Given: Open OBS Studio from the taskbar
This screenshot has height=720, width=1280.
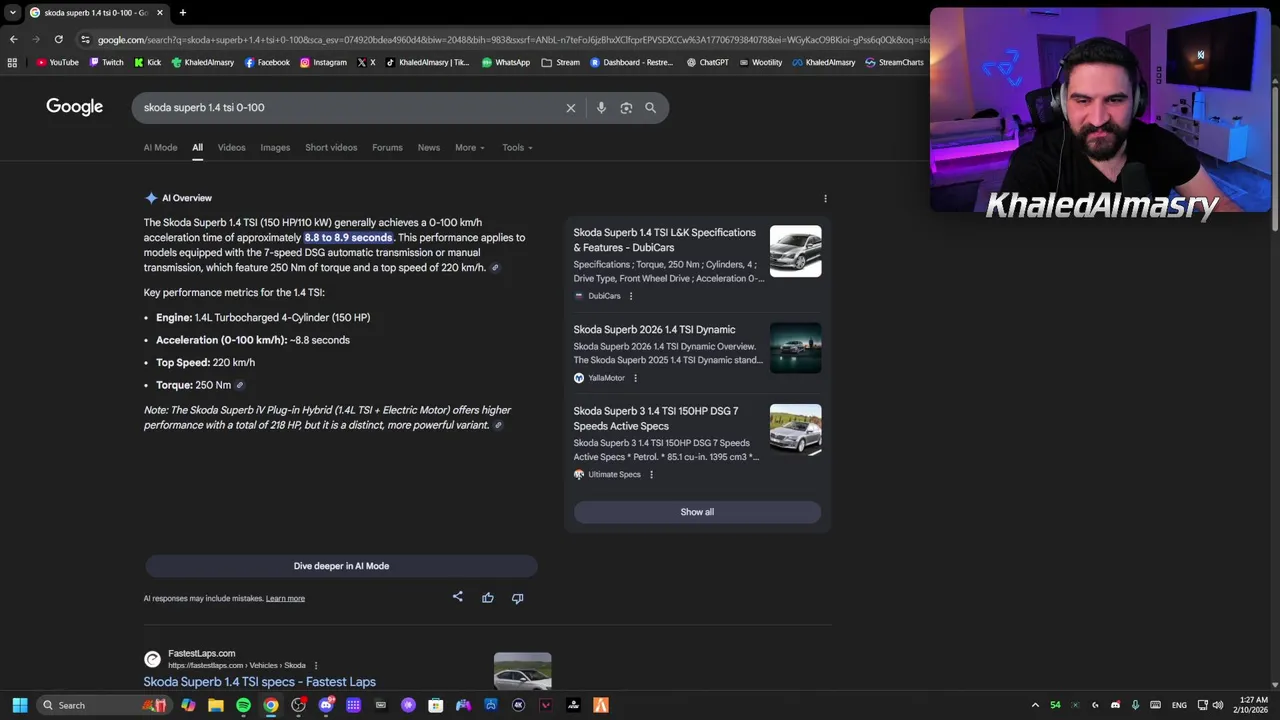Looking at the screenshot, I should 298,705.
